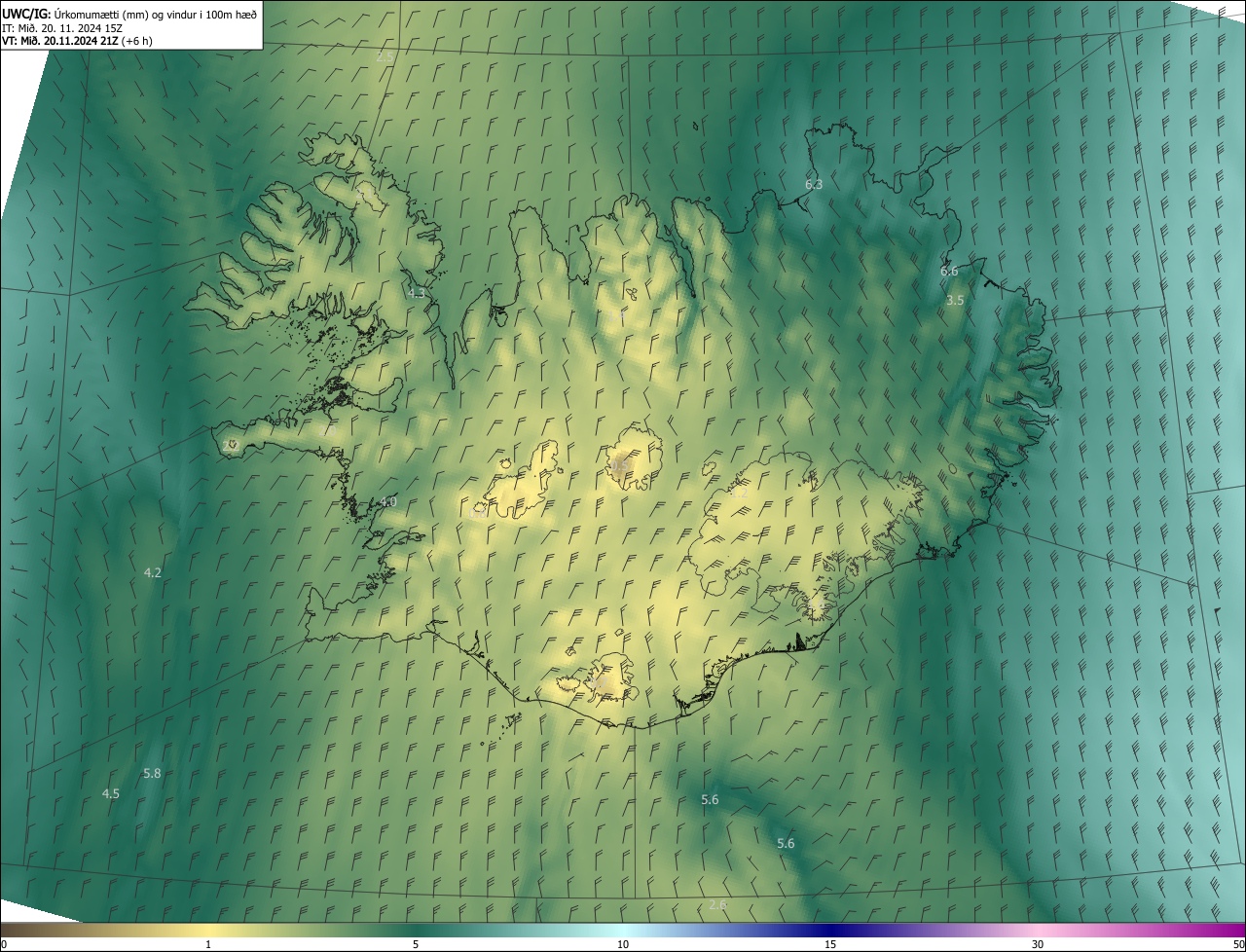This screenshot has width=1246, height=952.
Task: Click the map title starting with UWC/IG
Action: pos(129,13)
